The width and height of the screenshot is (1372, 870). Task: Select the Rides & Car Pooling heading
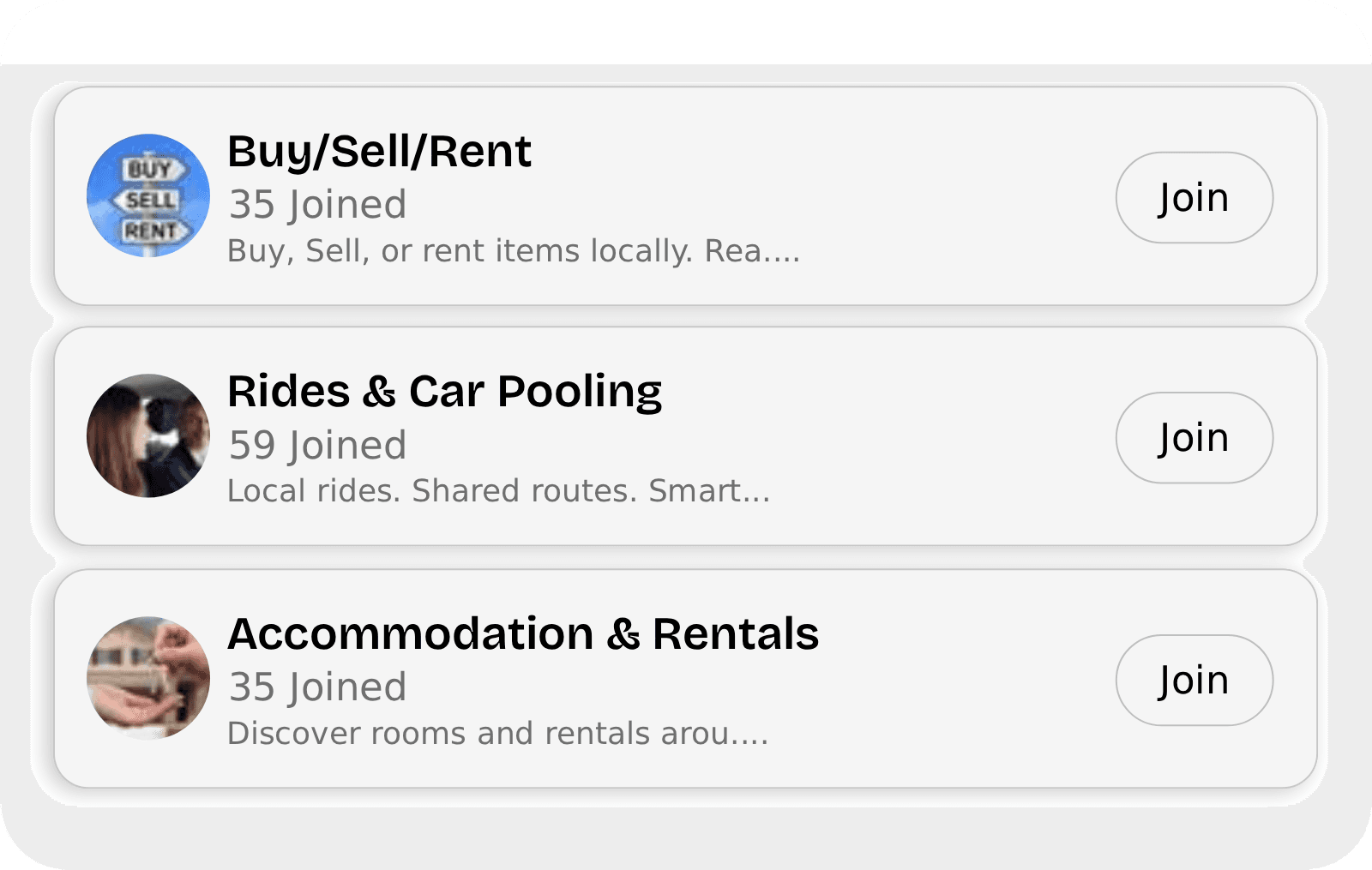(x=444, y=392)
